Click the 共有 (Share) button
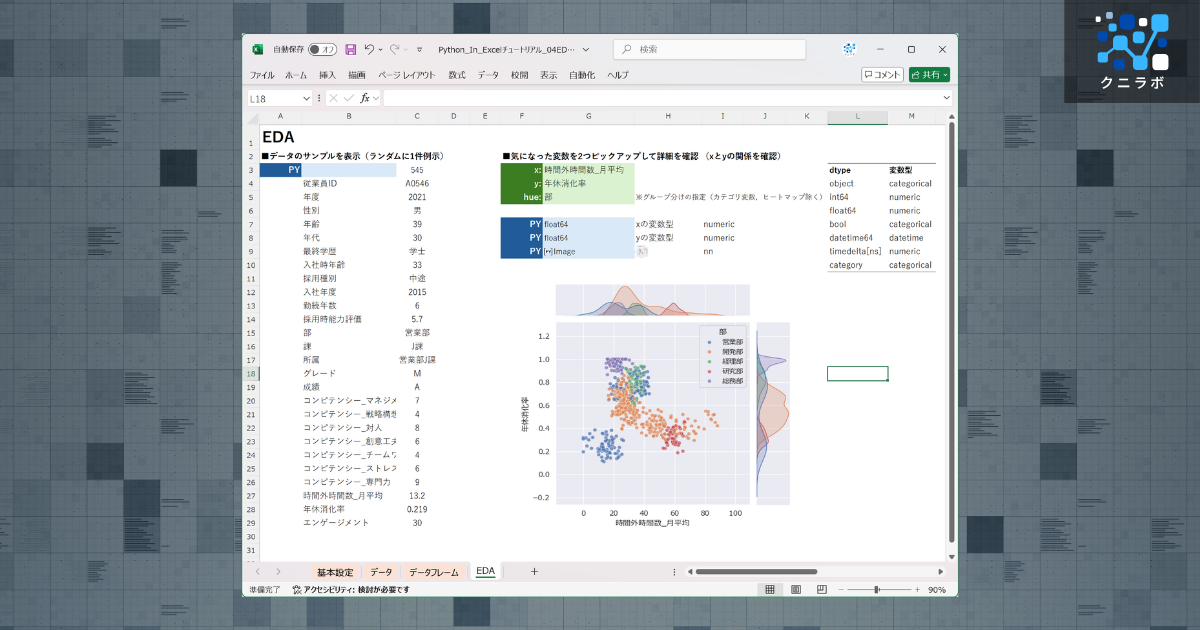Screen dimensions: 1200x630 (929, 74)
